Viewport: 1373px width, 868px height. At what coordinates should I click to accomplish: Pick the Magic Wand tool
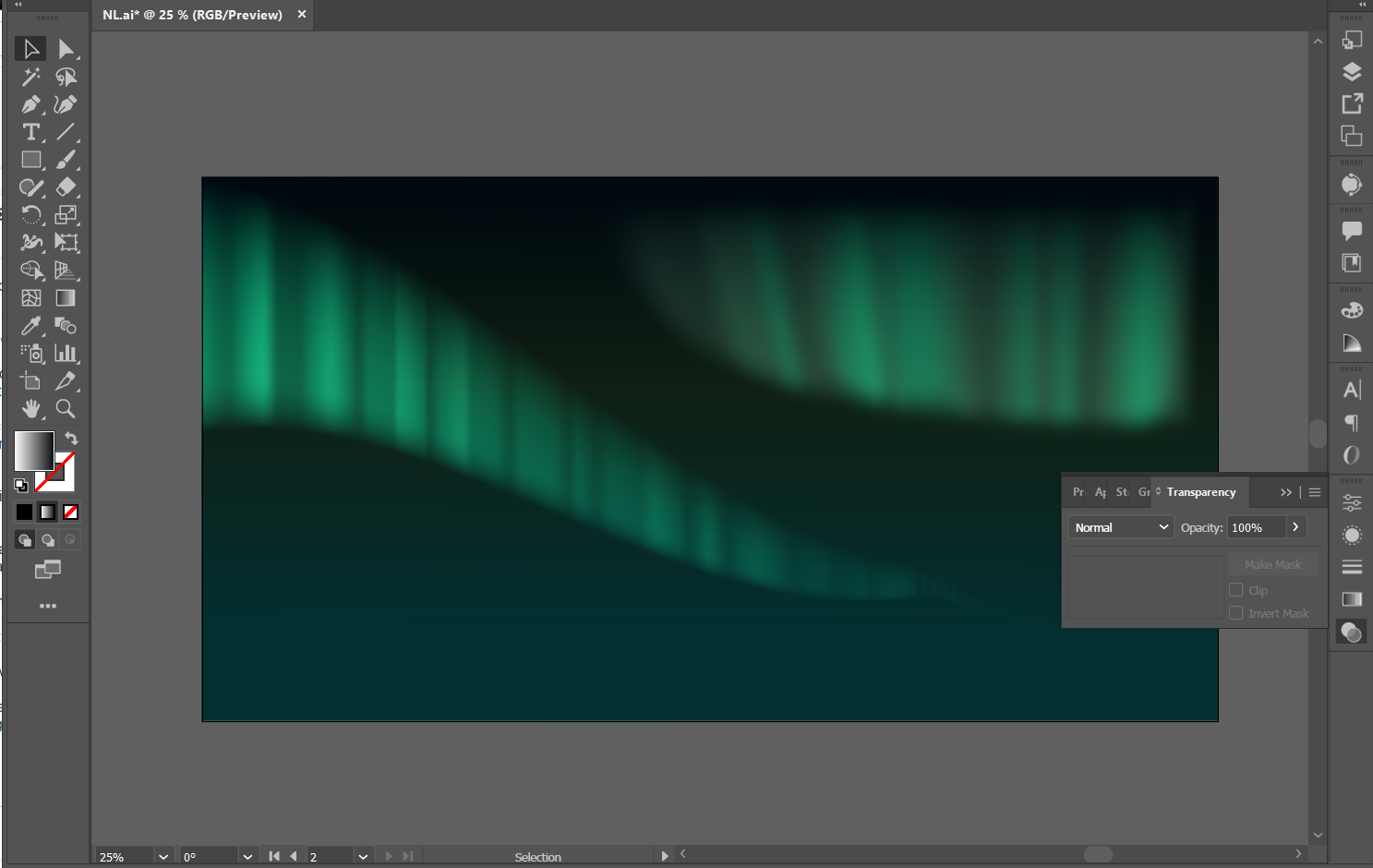30,77
